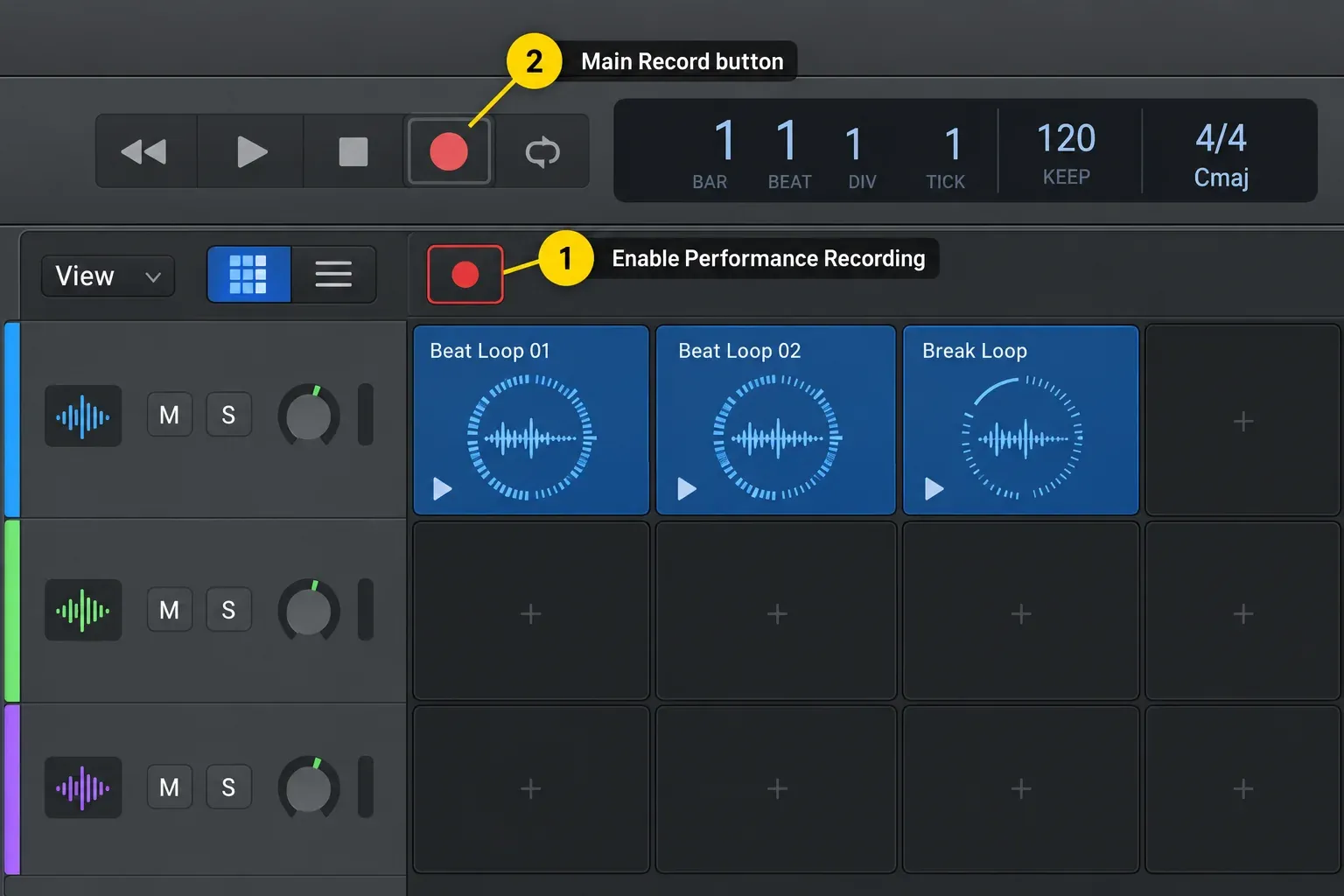Add a cell in purple track's second column
The width and height of the screenshot is (1344, 896).
(776, 788)
